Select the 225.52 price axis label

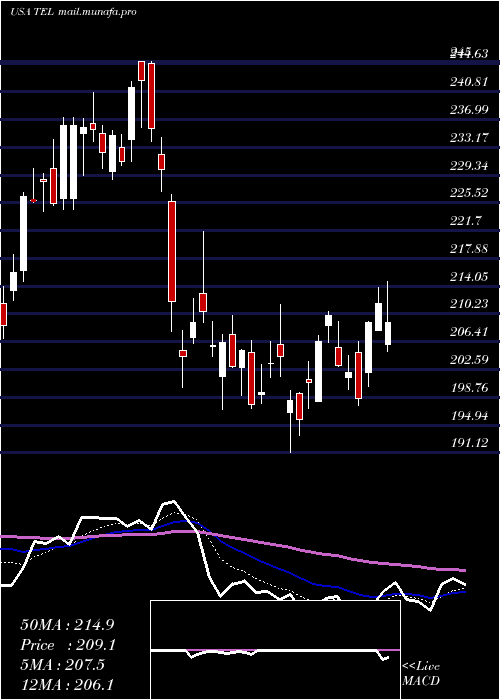pos(469,193)
